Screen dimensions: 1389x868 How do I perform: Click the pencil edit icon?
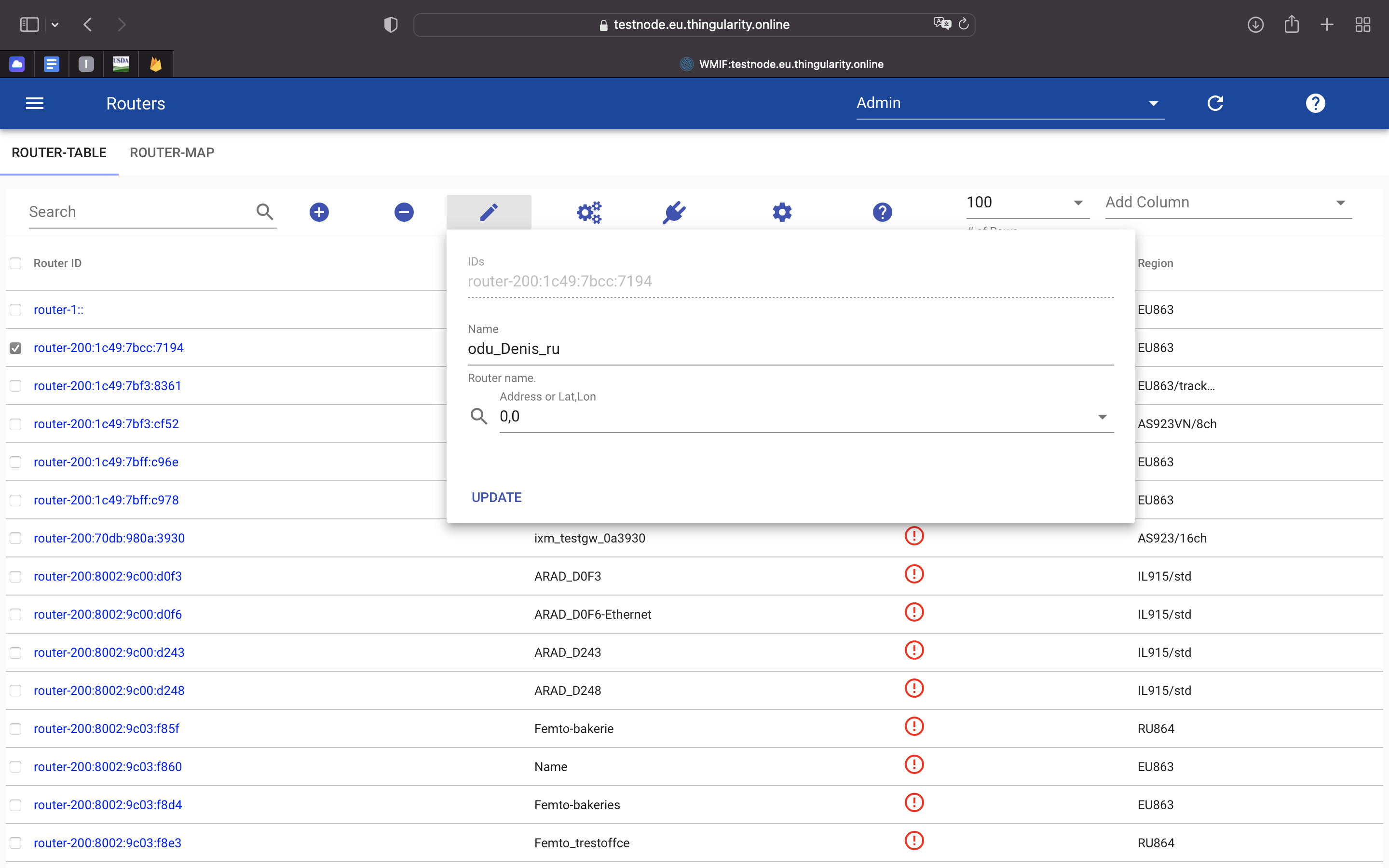pos(489,212)
